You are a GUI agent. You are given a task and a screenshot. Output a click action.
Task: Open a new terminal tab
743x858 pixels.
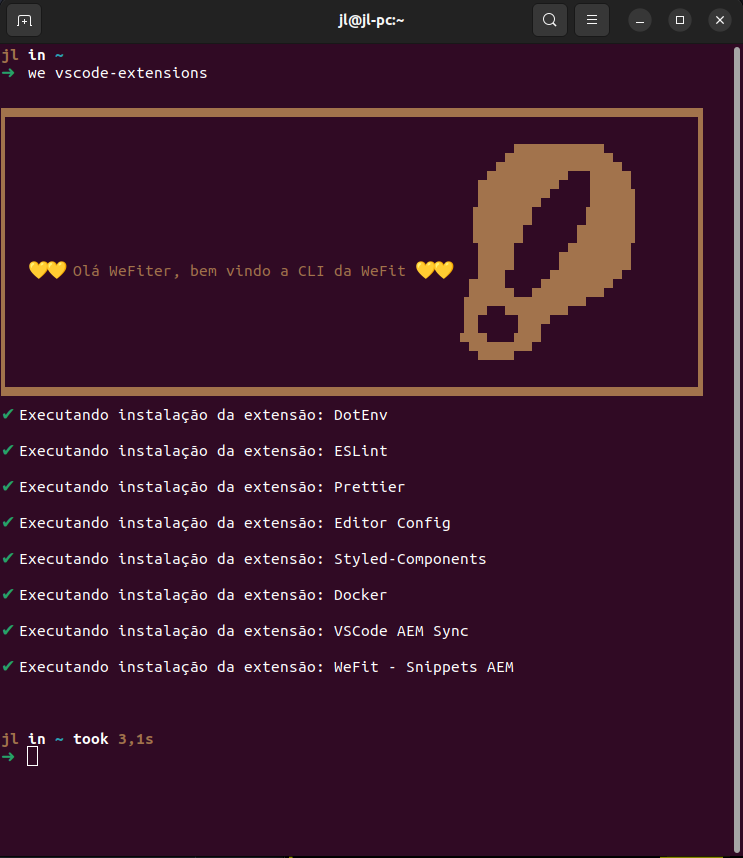[x=24, y=20]
